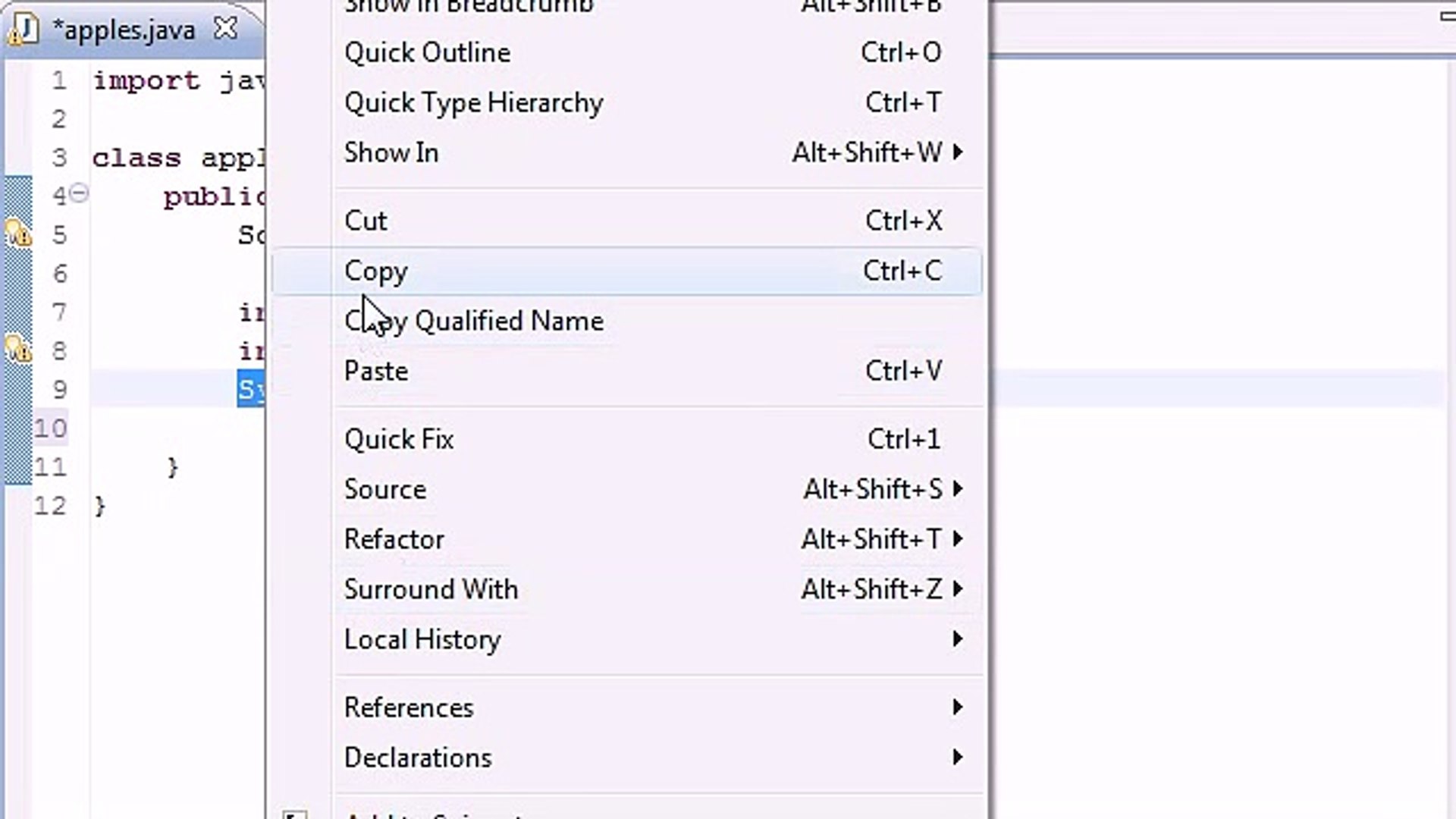Open the References submenu
Image resolution: width=1456 pixels, height=819 pixels.
(409, 708)
